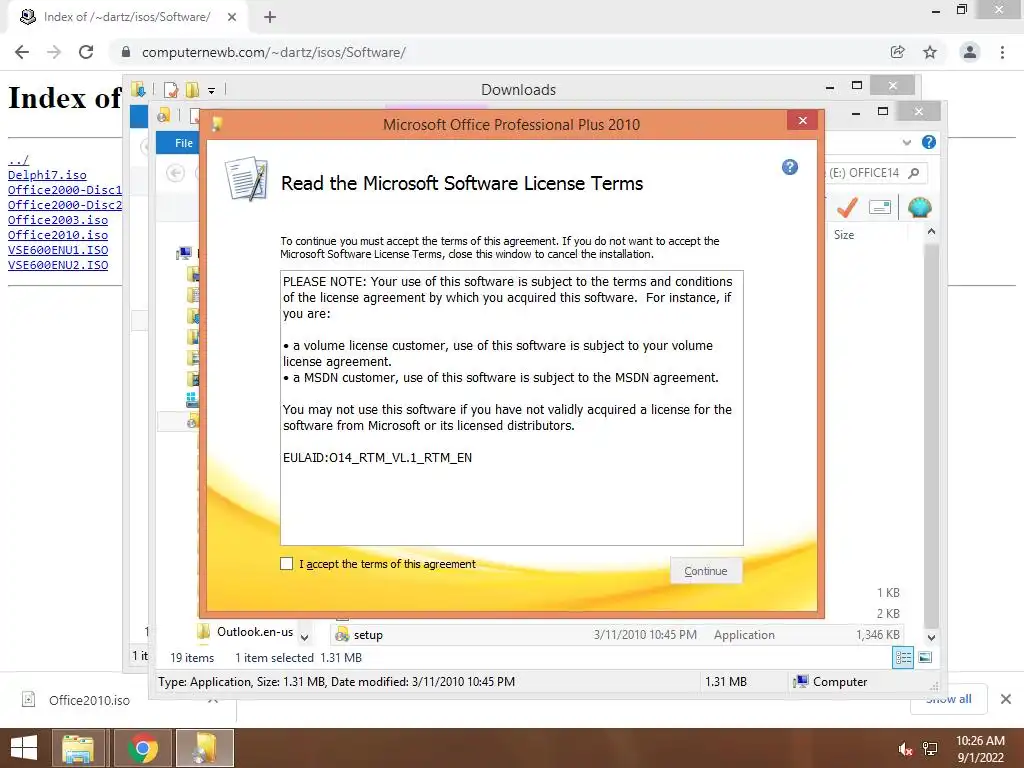Open Explorer help question mark icon
Screen dimensions: 1024x768
tap(929, 142)
